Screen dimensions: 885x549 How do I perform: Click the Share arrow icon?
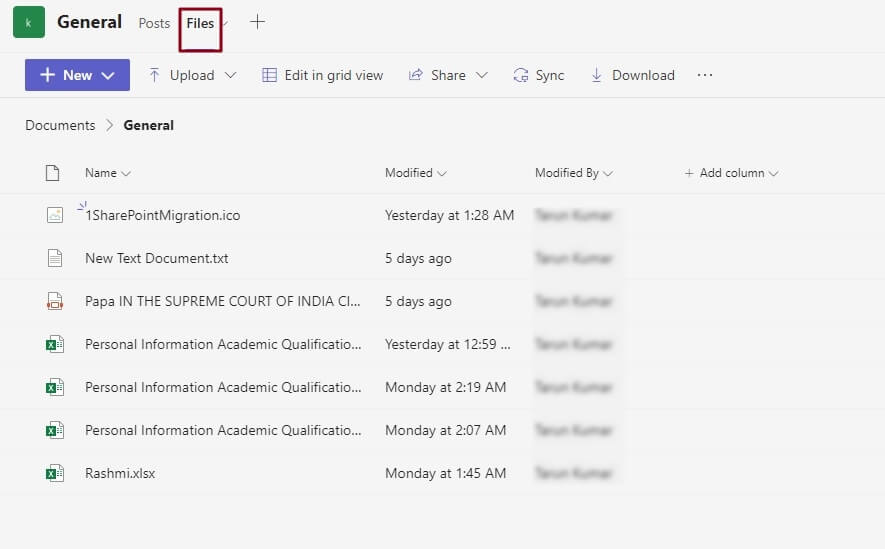(415, 75)
